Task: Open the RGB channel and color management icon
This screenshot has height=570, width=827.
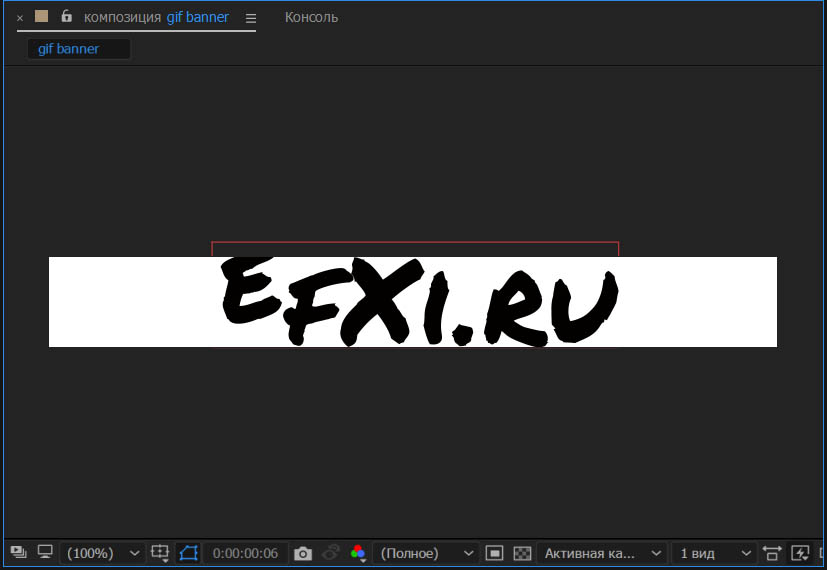Action: tap(358, 553)
